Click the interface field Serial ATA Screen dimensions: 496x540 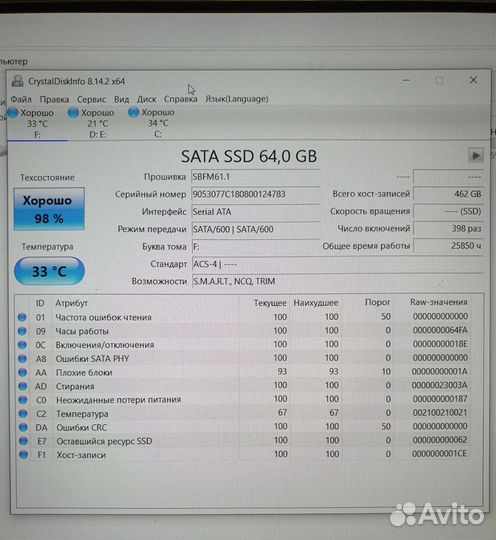[255, 212]
